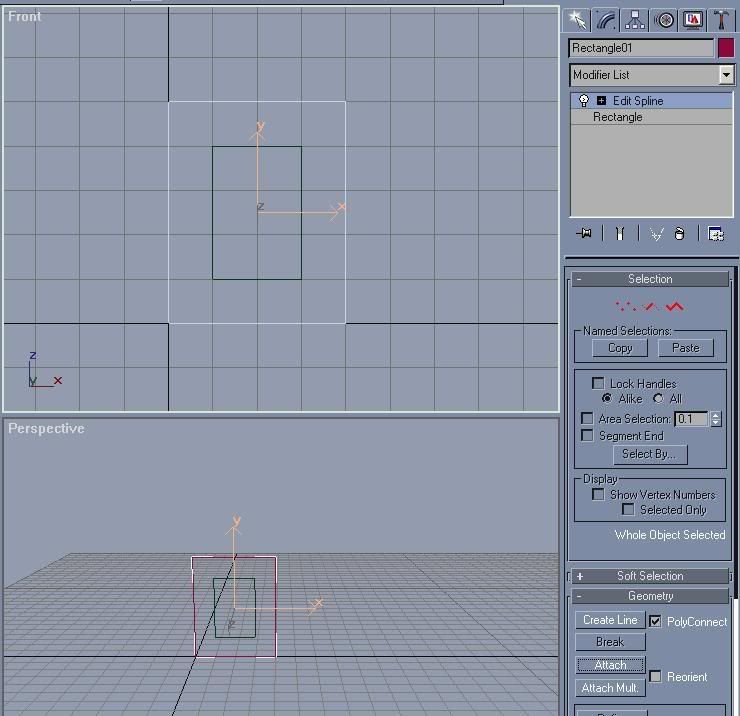Viewport: 740px width, 716px height.
Task: Enable the Lock Handles checkbox
Action: [598, 384]
